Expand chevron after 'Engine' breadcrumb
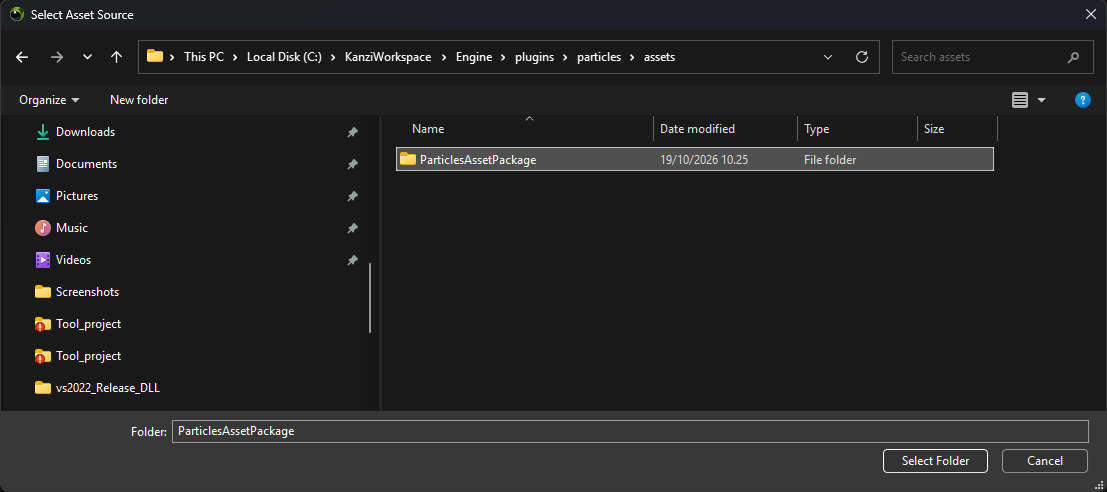The width and height of the screenshot is (1107, 492). pos(503,57)
